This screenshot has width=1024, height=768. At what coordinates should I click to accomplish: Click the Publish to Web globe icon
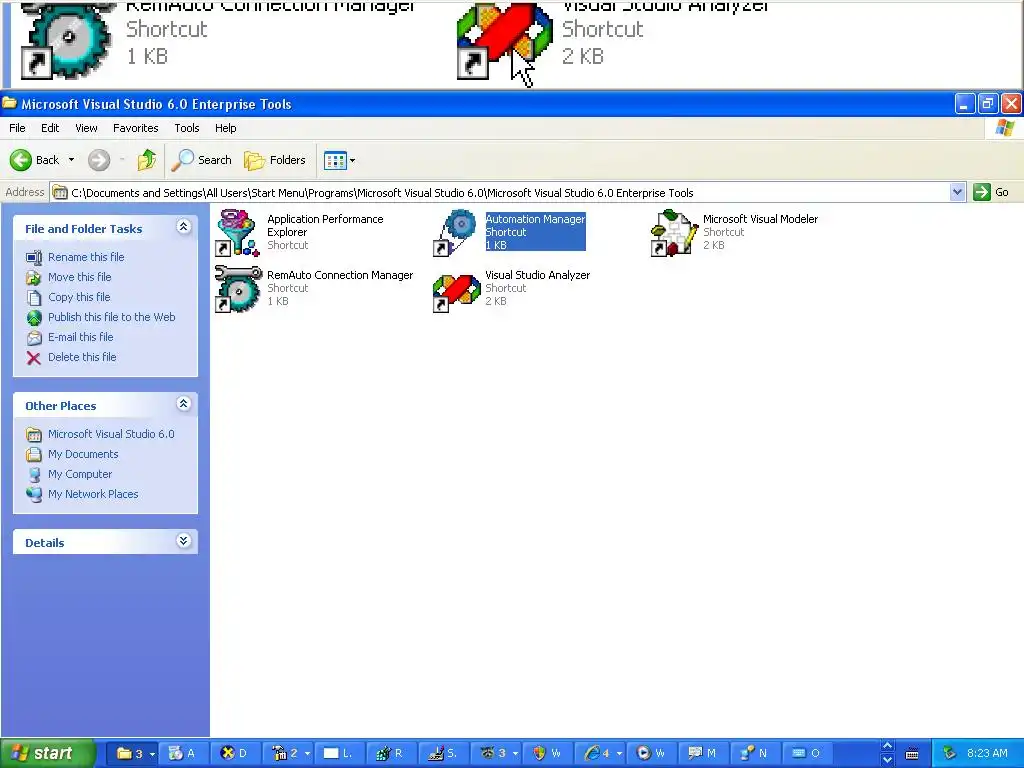click(34, 317)
